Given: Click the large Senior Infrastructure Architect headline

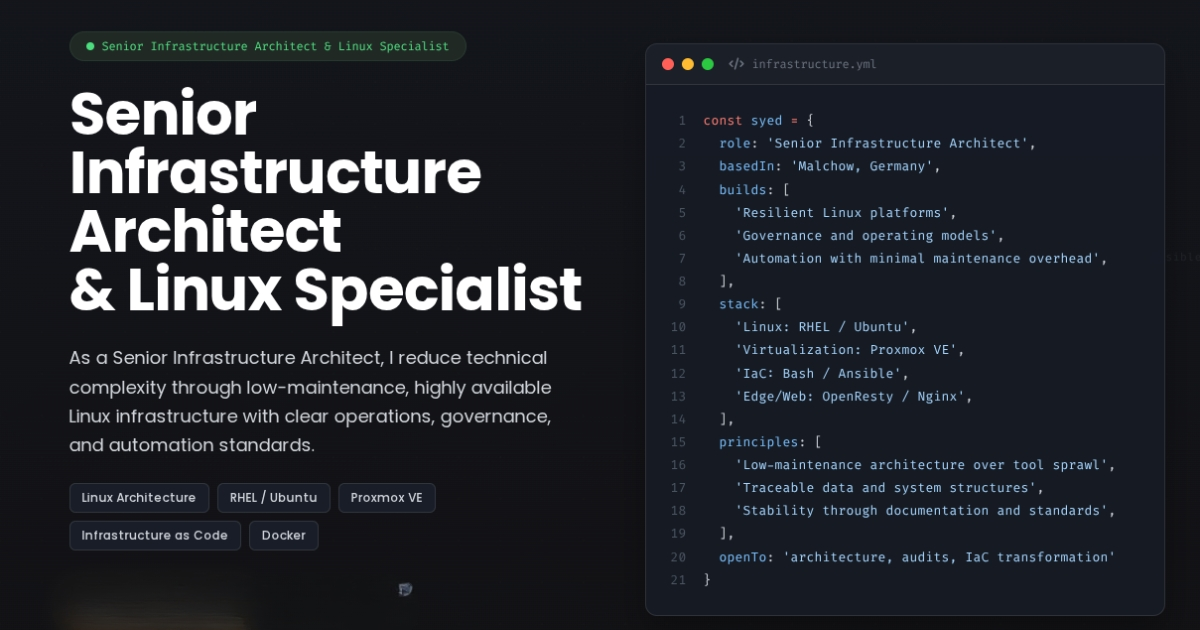Looking at the screenshot, I should (x=326, y=202).
